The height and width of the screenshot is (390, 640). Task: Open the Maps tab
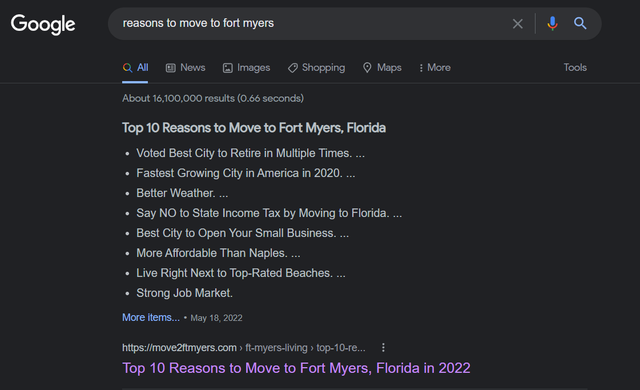click(382, 68)
